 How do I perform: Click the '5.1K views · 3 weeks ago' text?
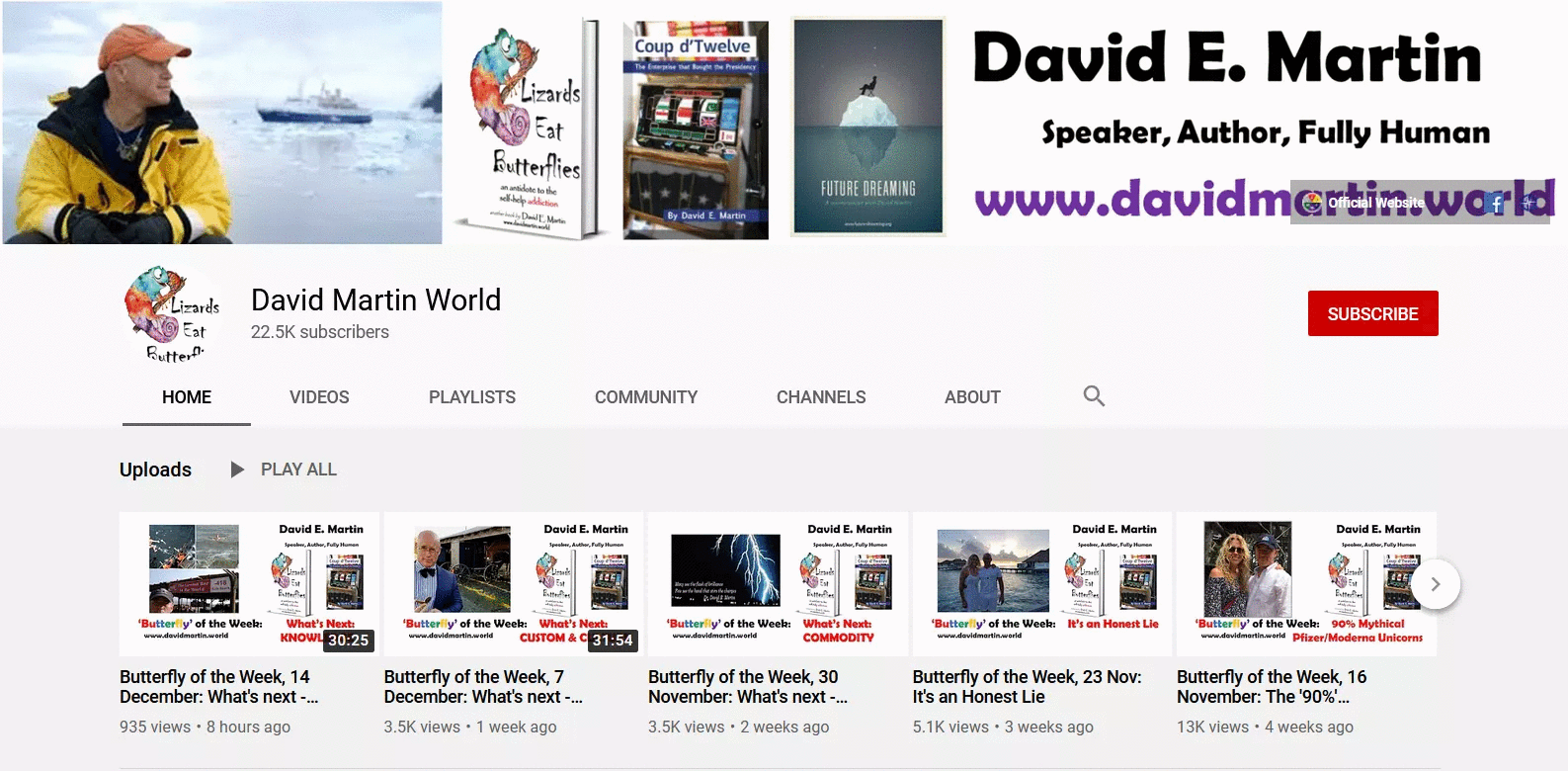(1003, 727)
